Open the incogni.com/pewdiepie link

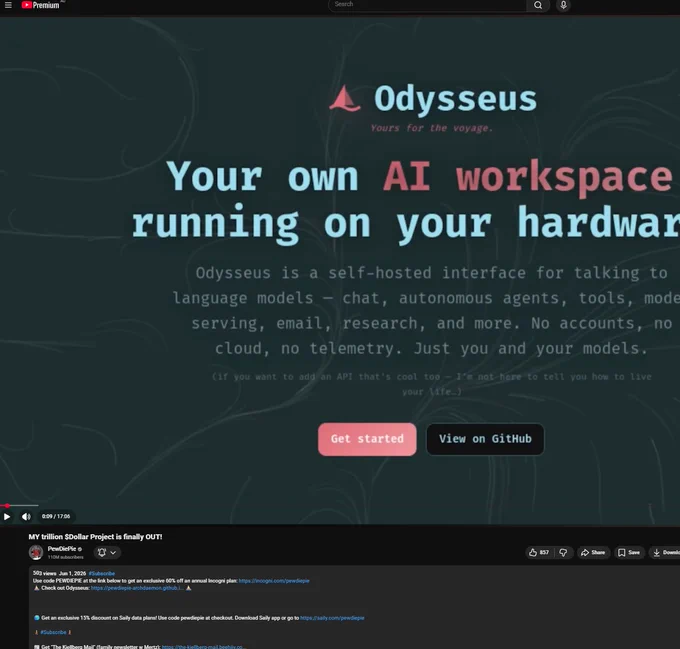[x=274, y=581]
